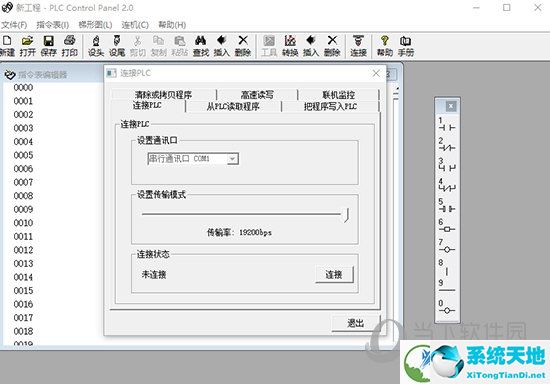Select ladder symbol 2 normally-closed contact

(x=447, y=145)
